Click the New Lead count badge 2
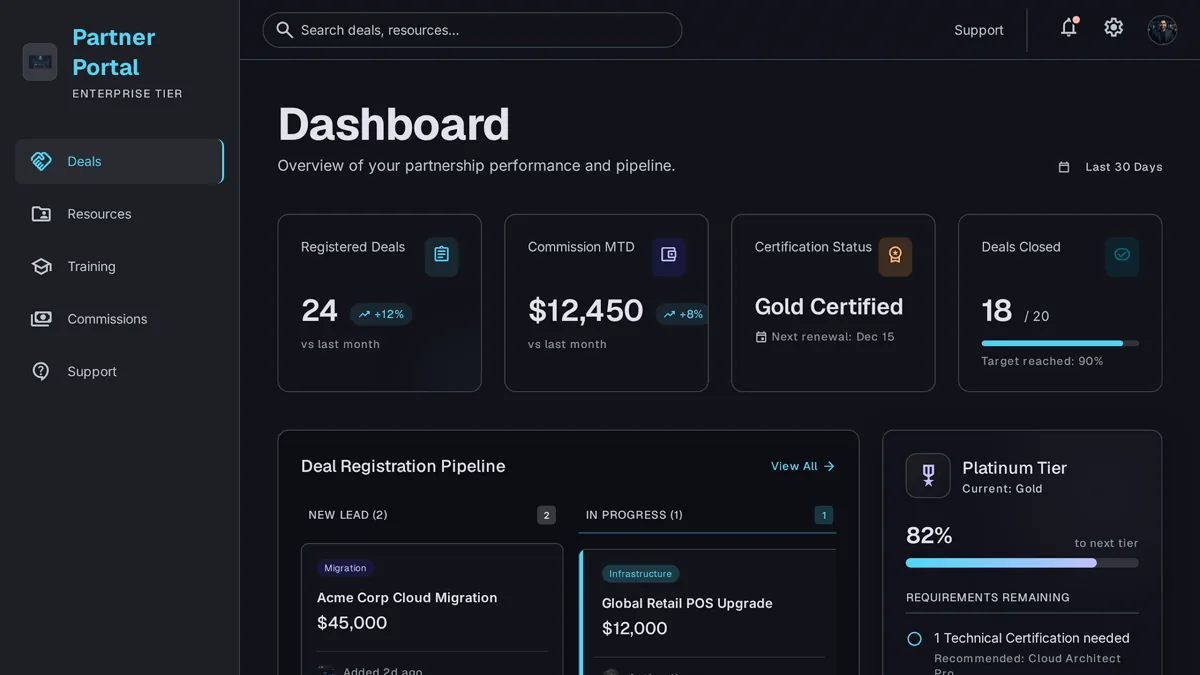The height and width of the screenshot is (675, 1200). 546,516
